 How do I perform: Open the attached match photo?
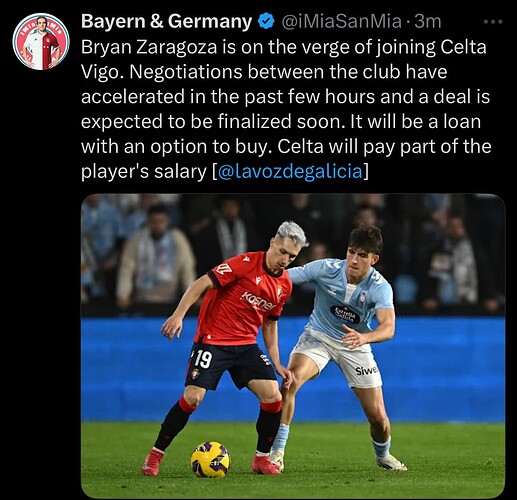293,346
